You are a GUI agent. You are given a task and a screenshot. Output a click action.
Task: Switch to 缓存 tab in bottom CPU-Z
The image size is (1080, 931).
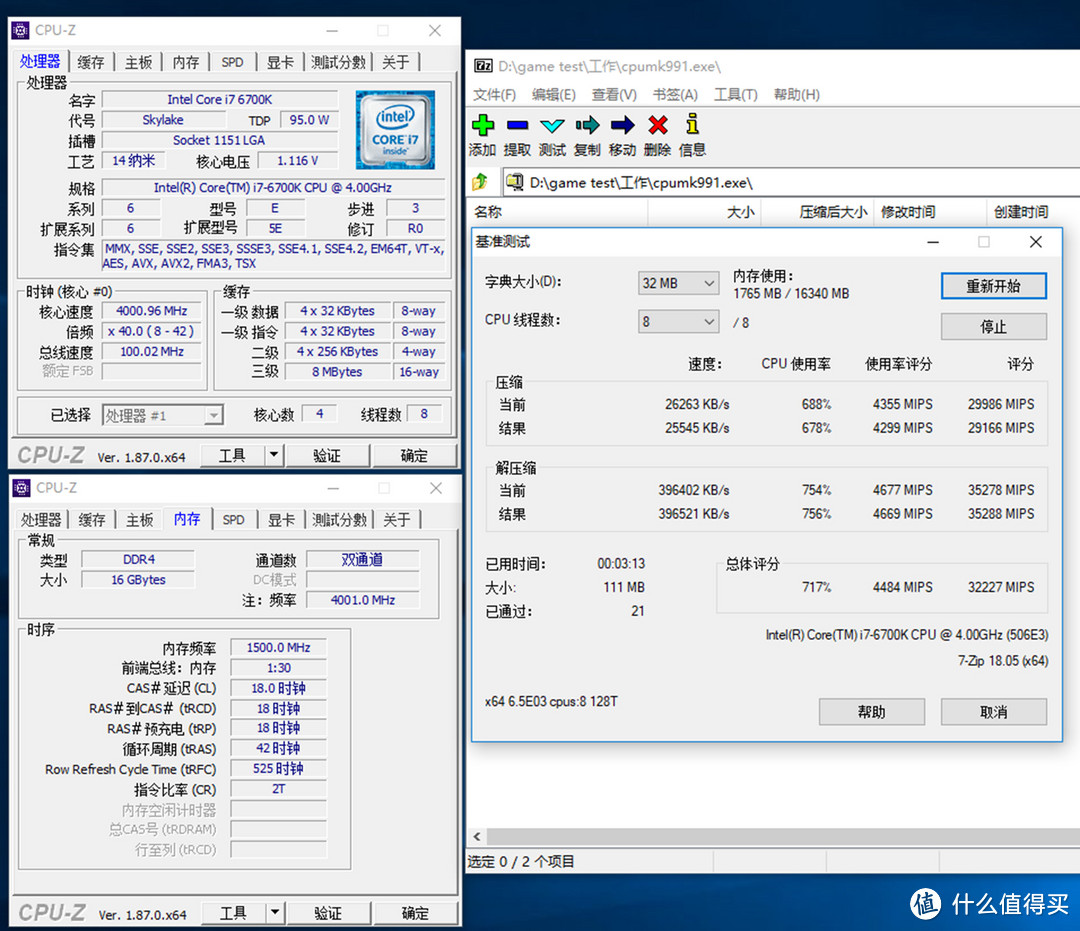tap(91, 519)
